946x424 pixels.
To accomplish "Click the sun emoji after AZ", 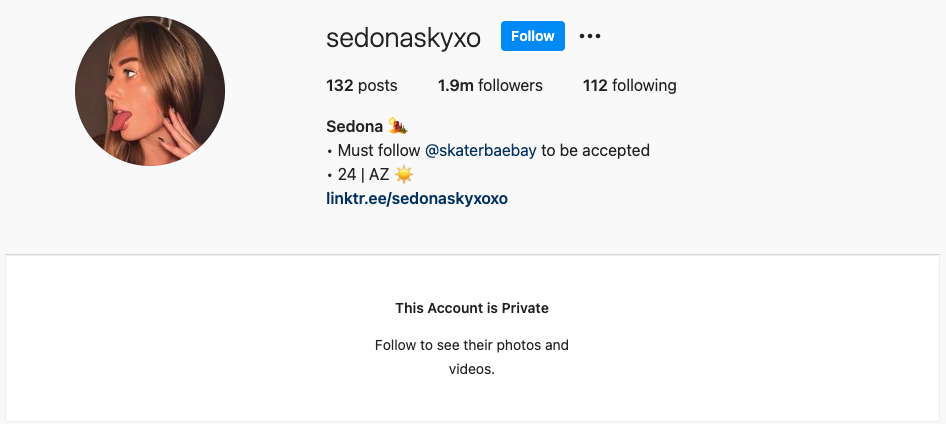I will click(404, 175).
